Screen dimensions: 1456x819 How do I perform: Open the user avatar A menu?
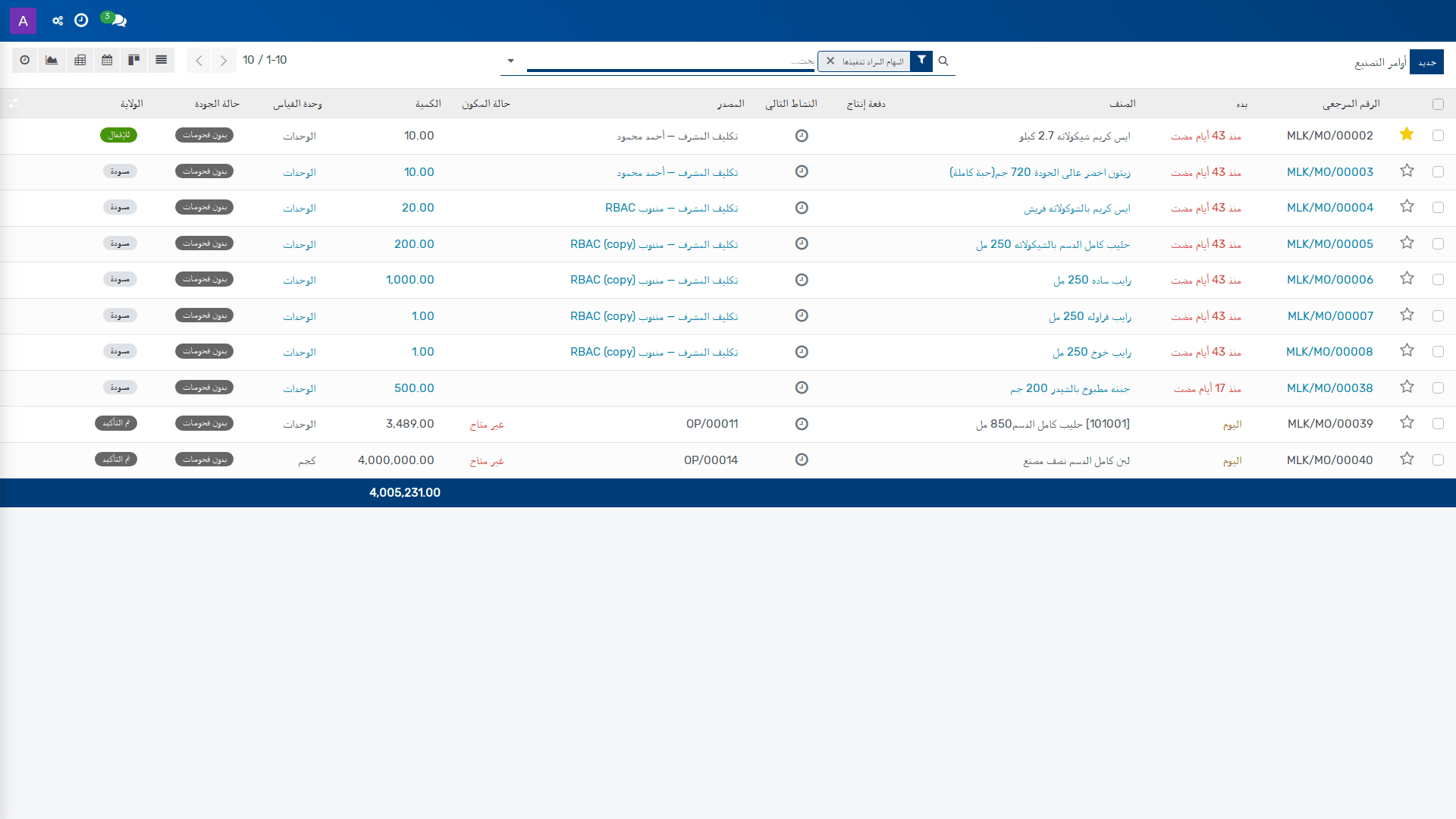click(23, 21)
